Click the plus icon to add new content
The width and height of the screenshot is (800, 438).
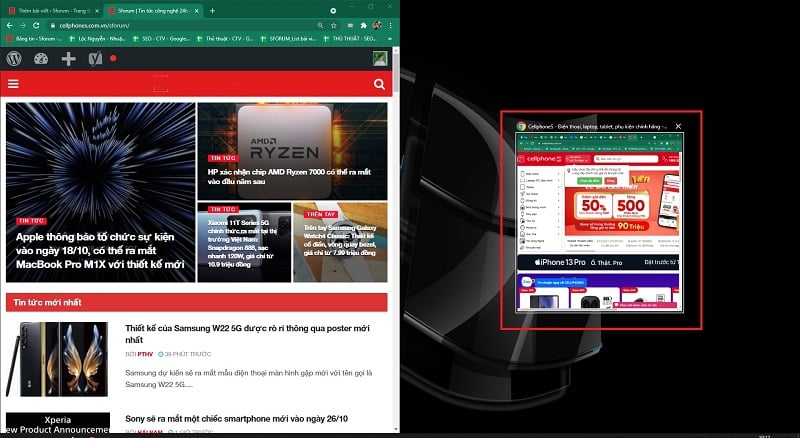click(68, 59)
